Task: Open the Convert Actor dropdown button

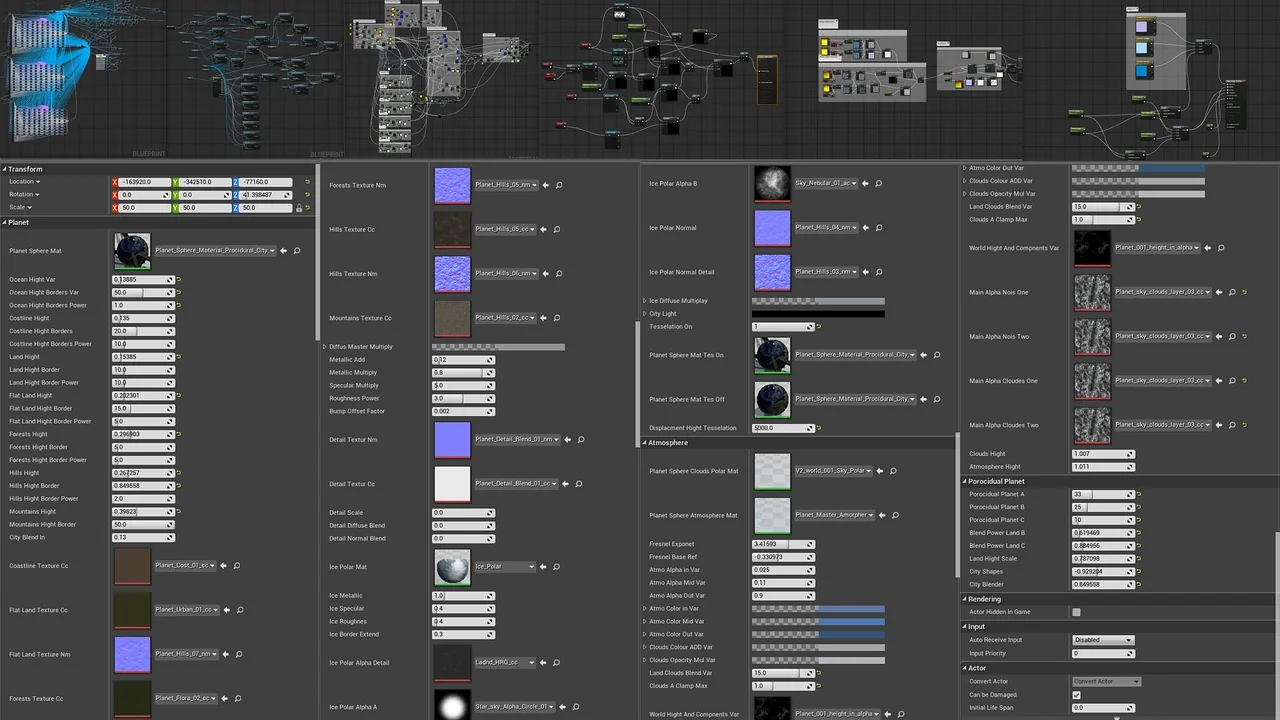Action: click(1106, 682)
